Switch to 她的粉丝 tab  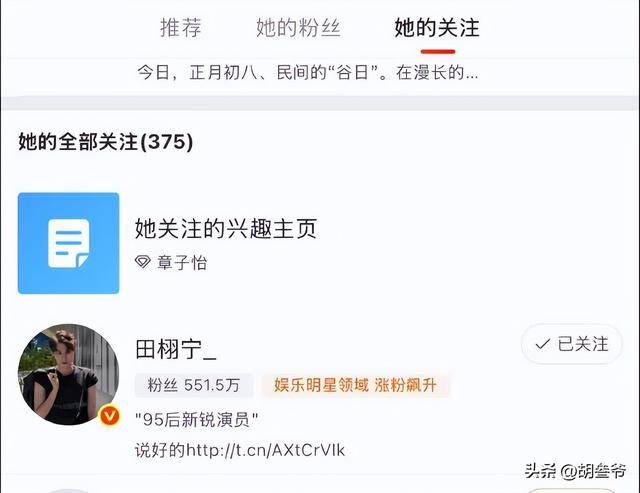[298, 28]
